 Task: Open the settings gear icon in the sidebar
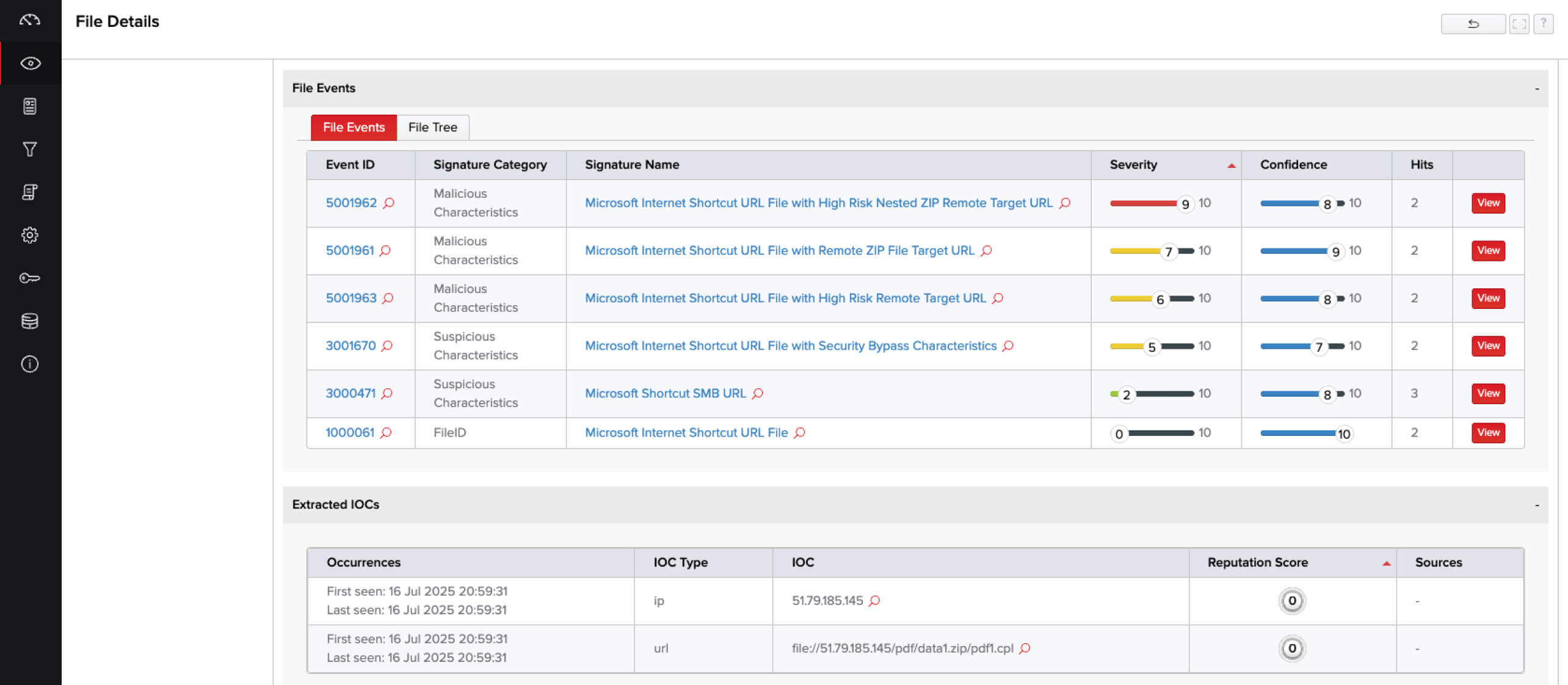(x=30, y=234)
